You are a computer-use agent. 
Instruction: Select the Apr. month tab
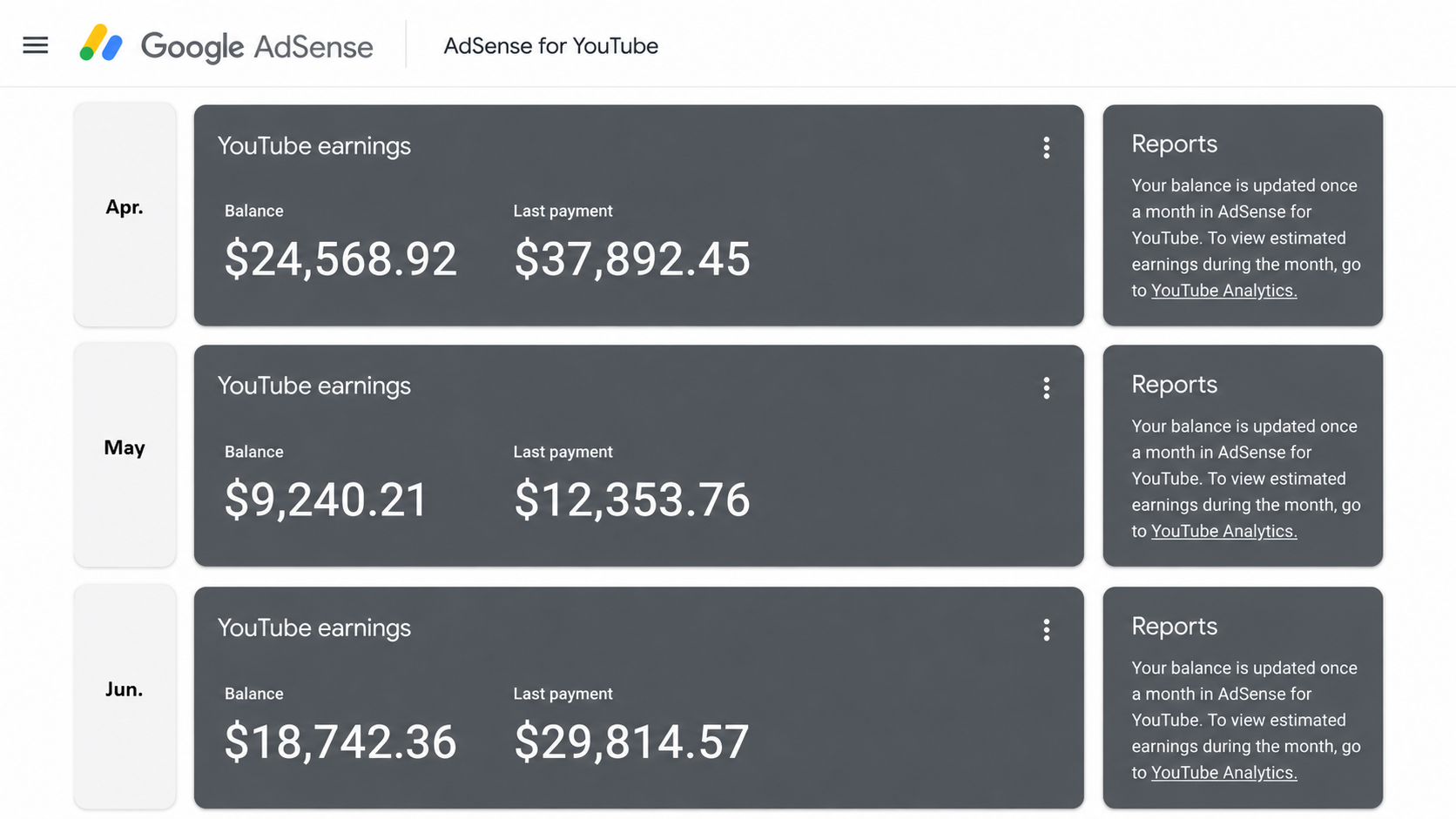click(125, 214)
